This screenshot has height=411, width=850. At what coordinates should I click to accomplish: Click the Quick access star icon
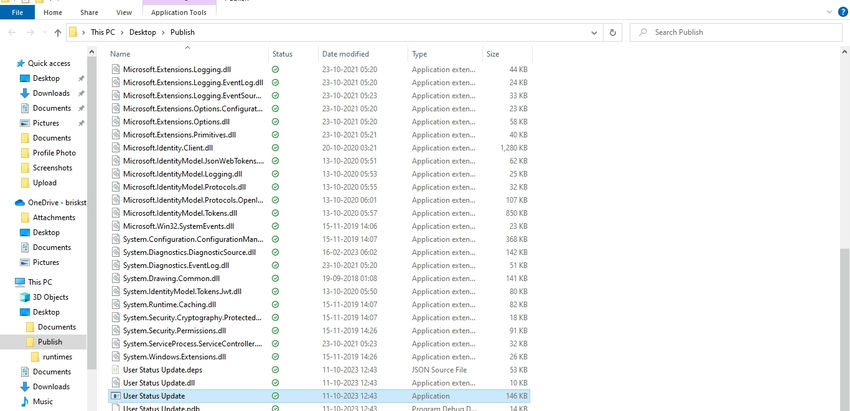click(x=21, y=63)
